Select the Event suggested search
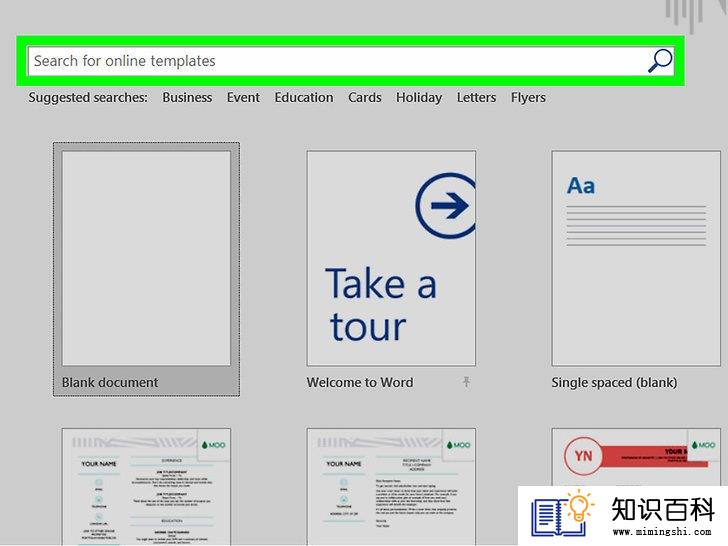 click(243, 98)
